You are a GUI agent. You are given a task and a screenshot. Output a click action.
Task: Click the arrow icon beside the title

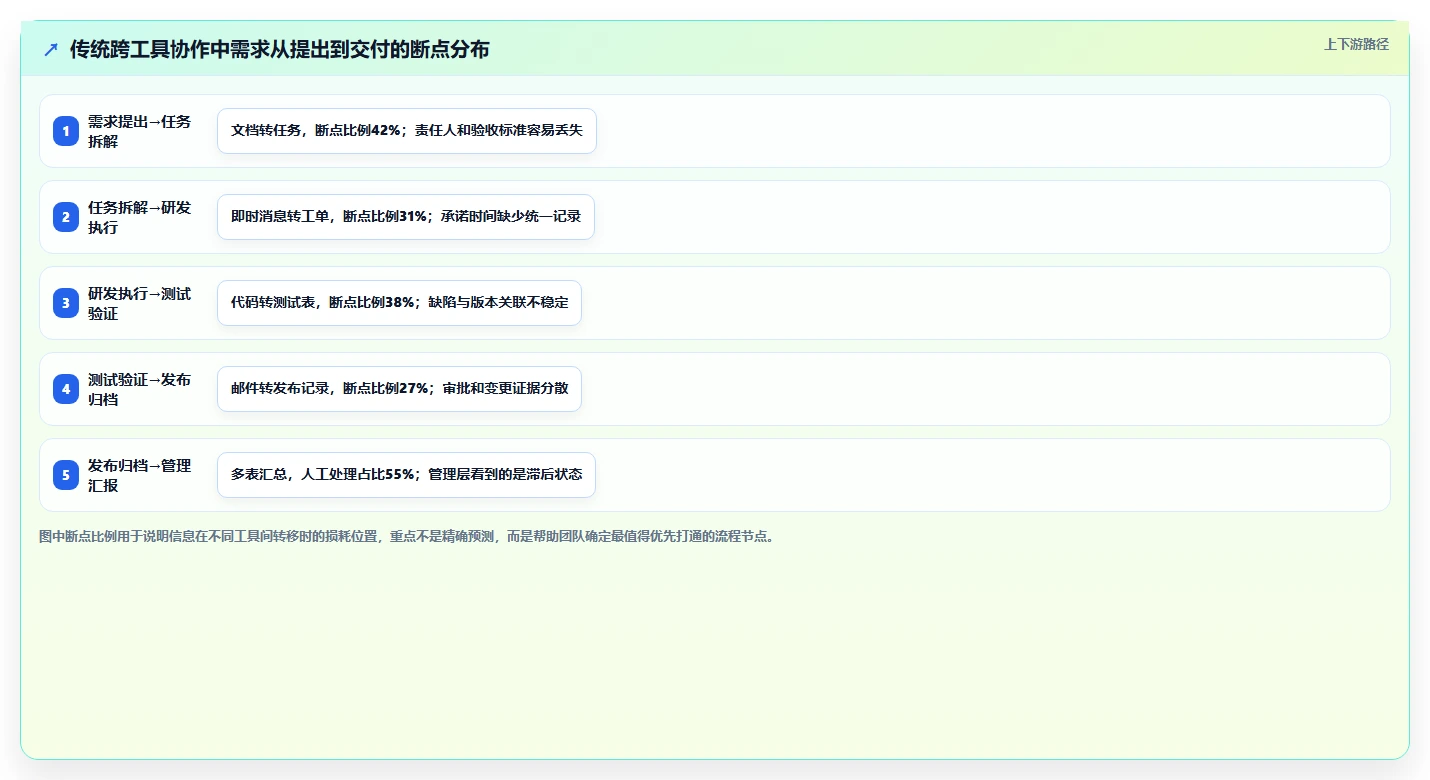51,50
